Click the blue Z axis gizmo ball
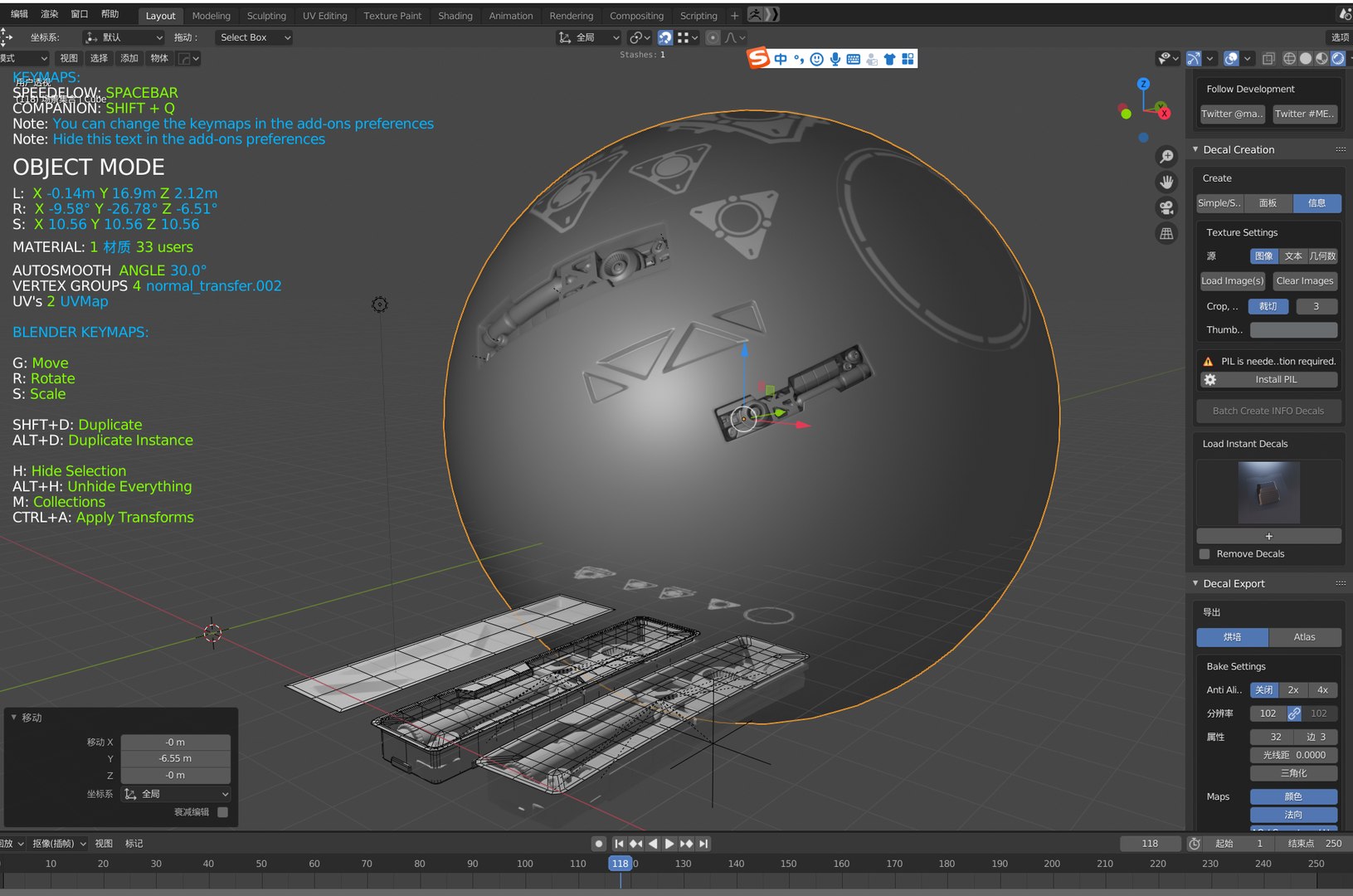1353x896 pixels. (x=1143, y=84)
